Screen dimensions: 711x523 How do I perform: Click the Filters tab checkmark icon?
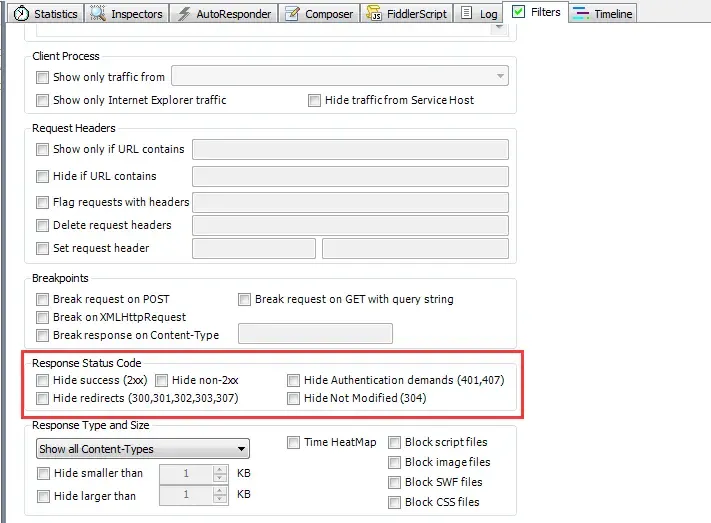pos(518,12)
